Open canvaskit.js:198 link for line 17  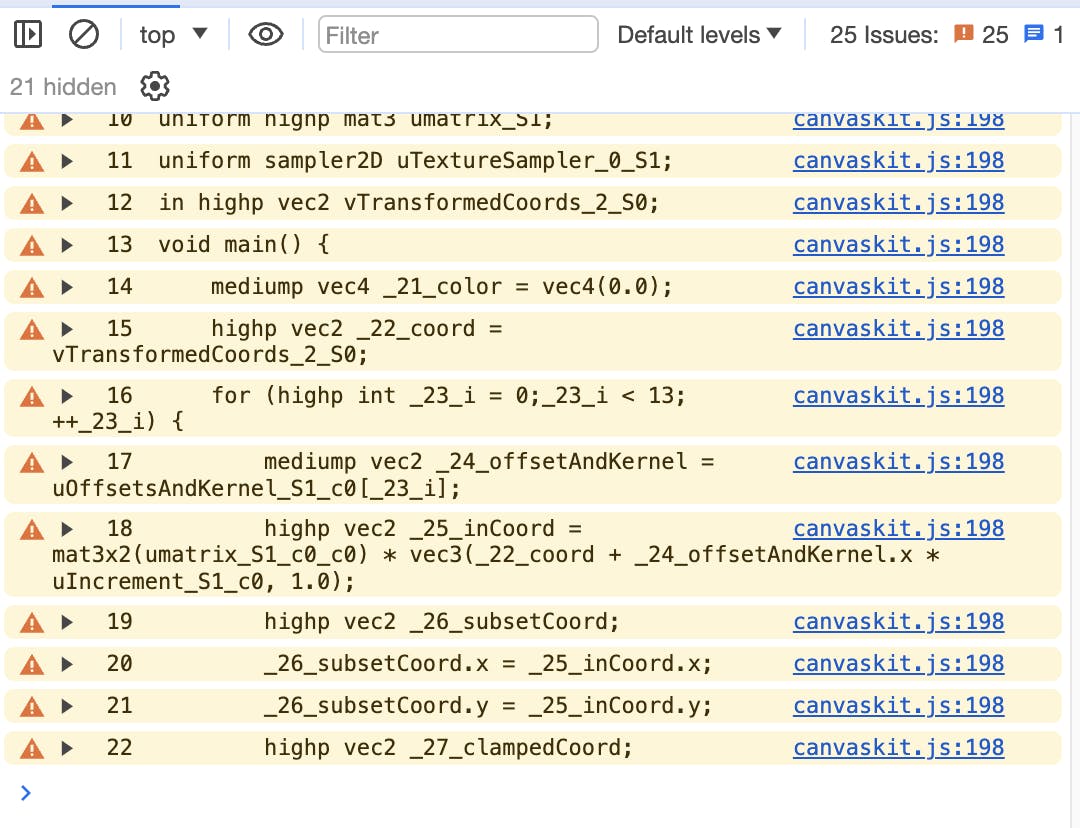pos(898,462)
